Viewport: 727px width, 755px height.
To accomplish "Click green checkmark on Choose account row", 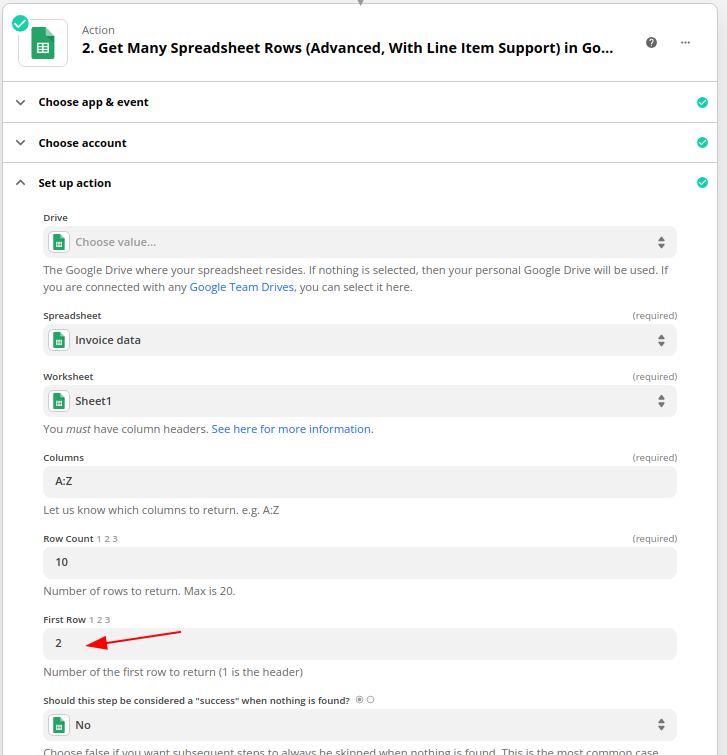I will point(702,143).
